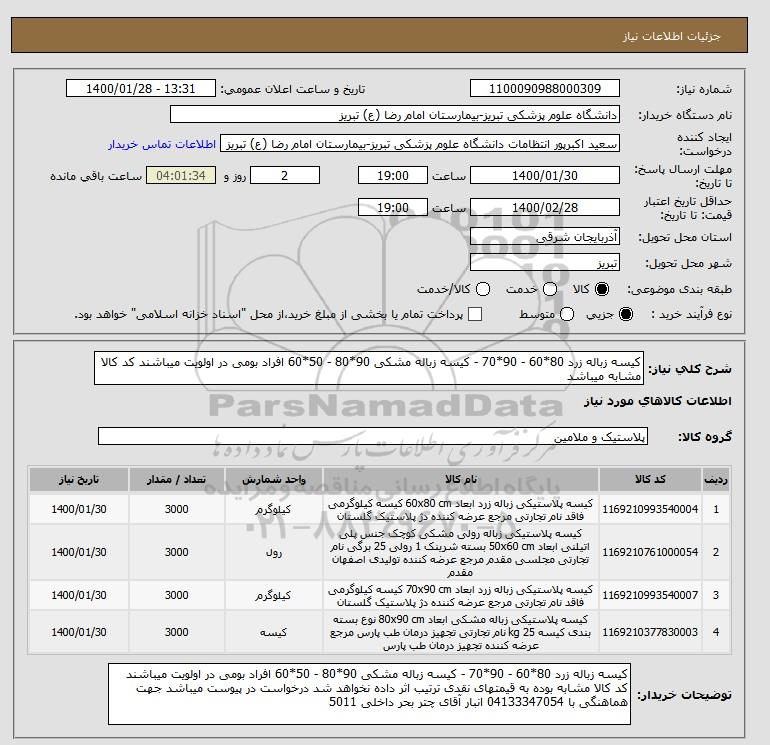Click the 80x90 cm black bag item name
Screen dimensions: 770x745
[461, 633]
